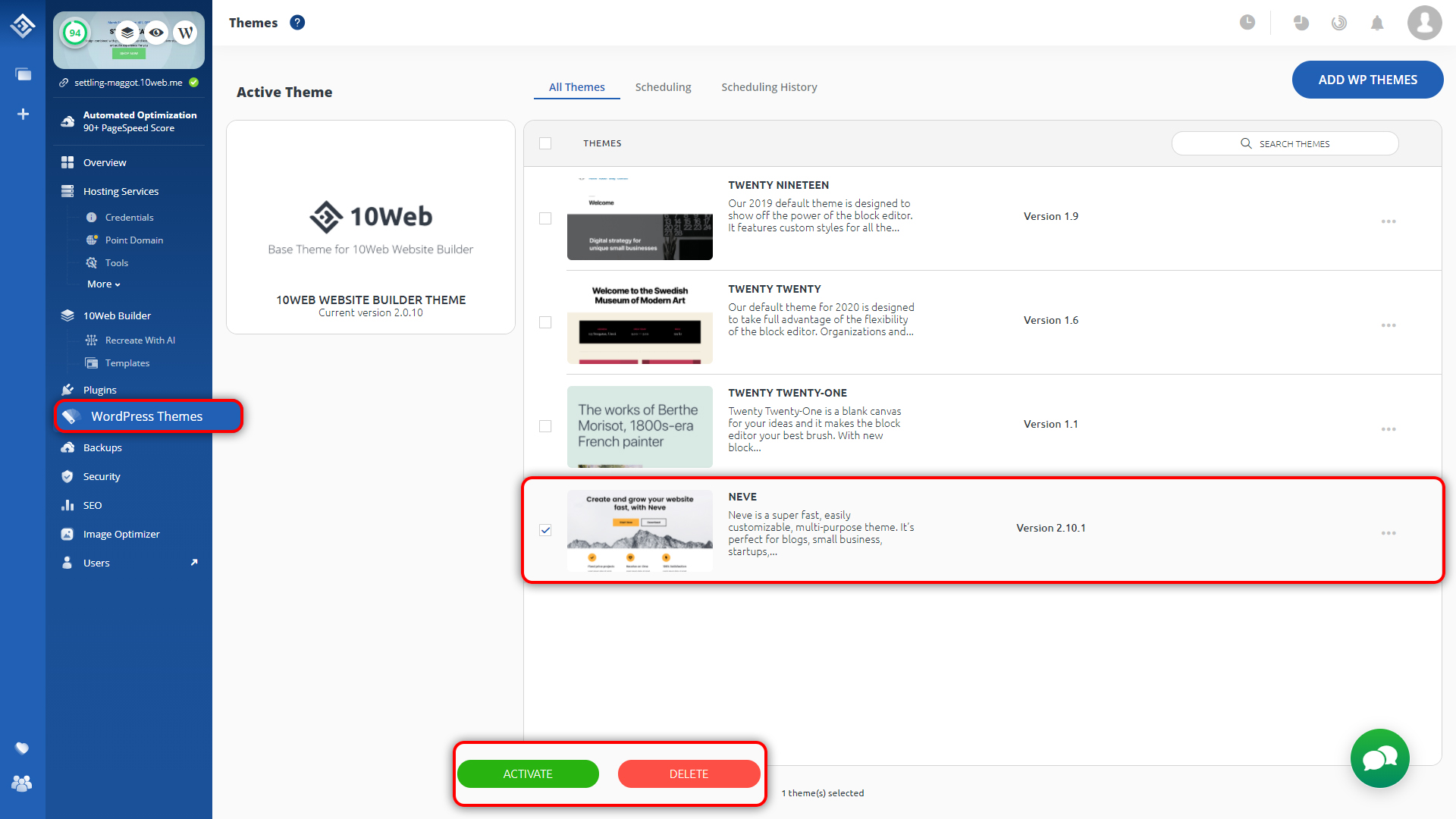Click the Search Themes input field
Screen dimensions: 1456x819
(1285, 143)
